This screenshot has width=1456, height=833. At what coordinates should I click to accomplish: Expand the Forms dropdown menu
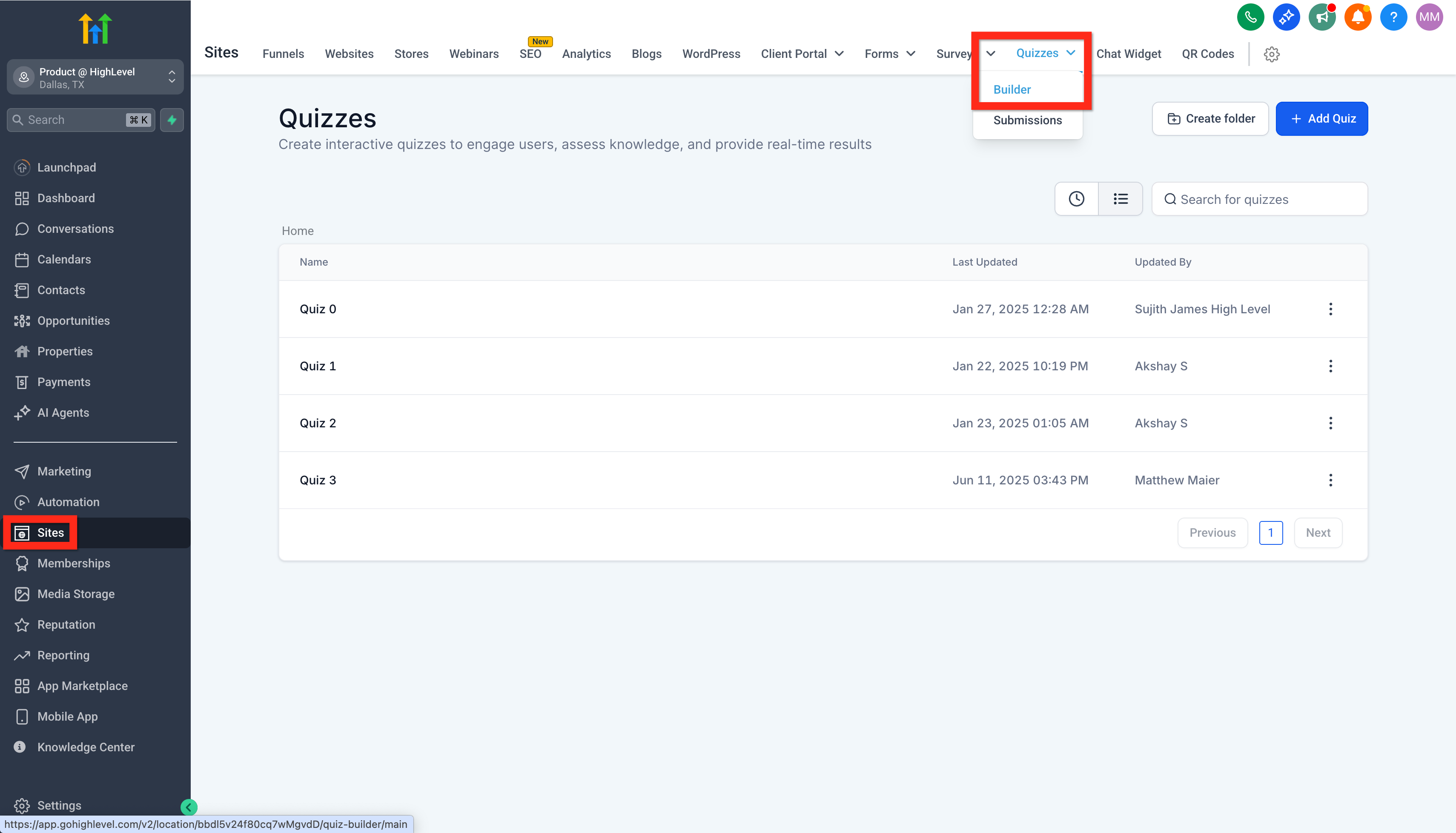pos(890,54)
